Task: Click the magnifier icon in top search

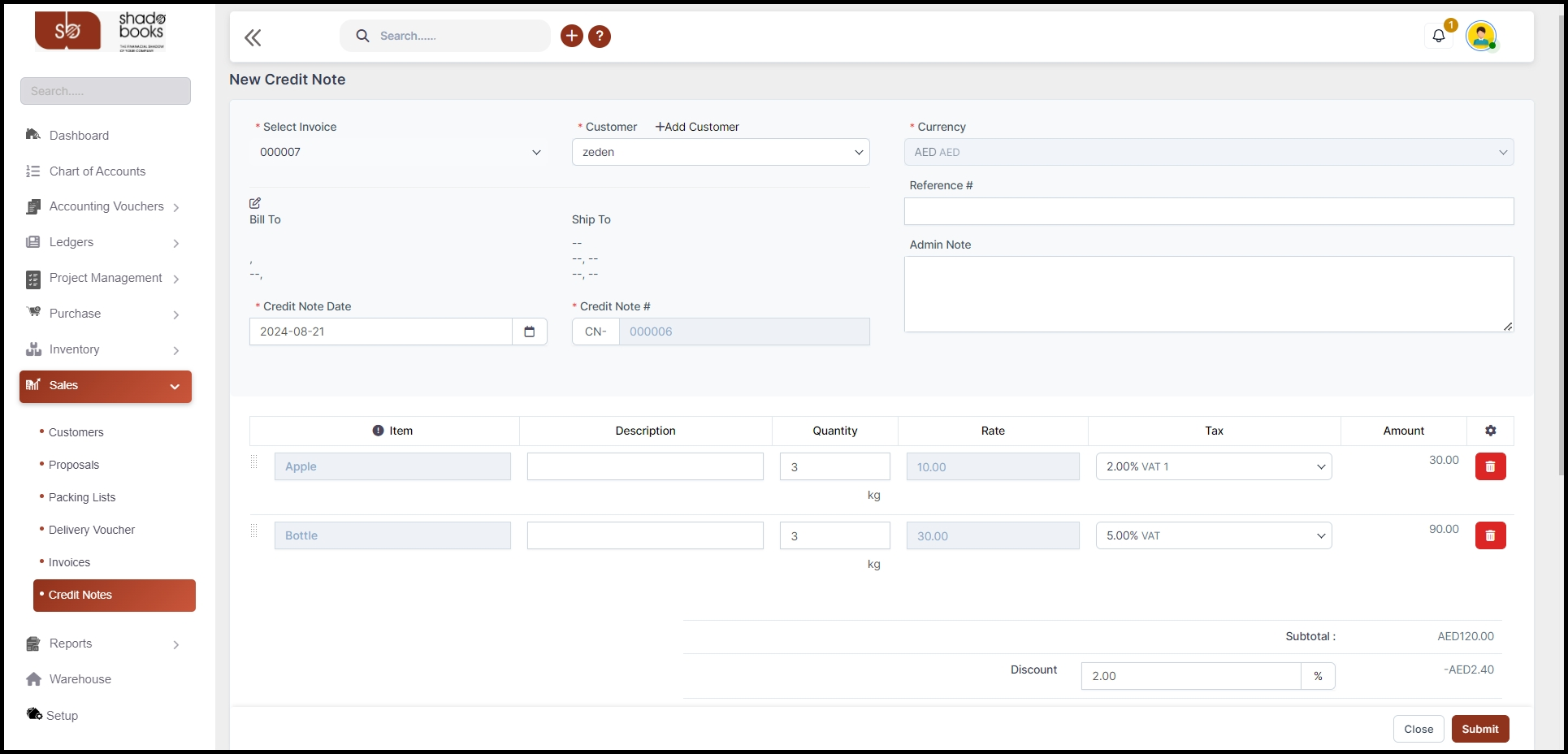Action: [363, 36]
